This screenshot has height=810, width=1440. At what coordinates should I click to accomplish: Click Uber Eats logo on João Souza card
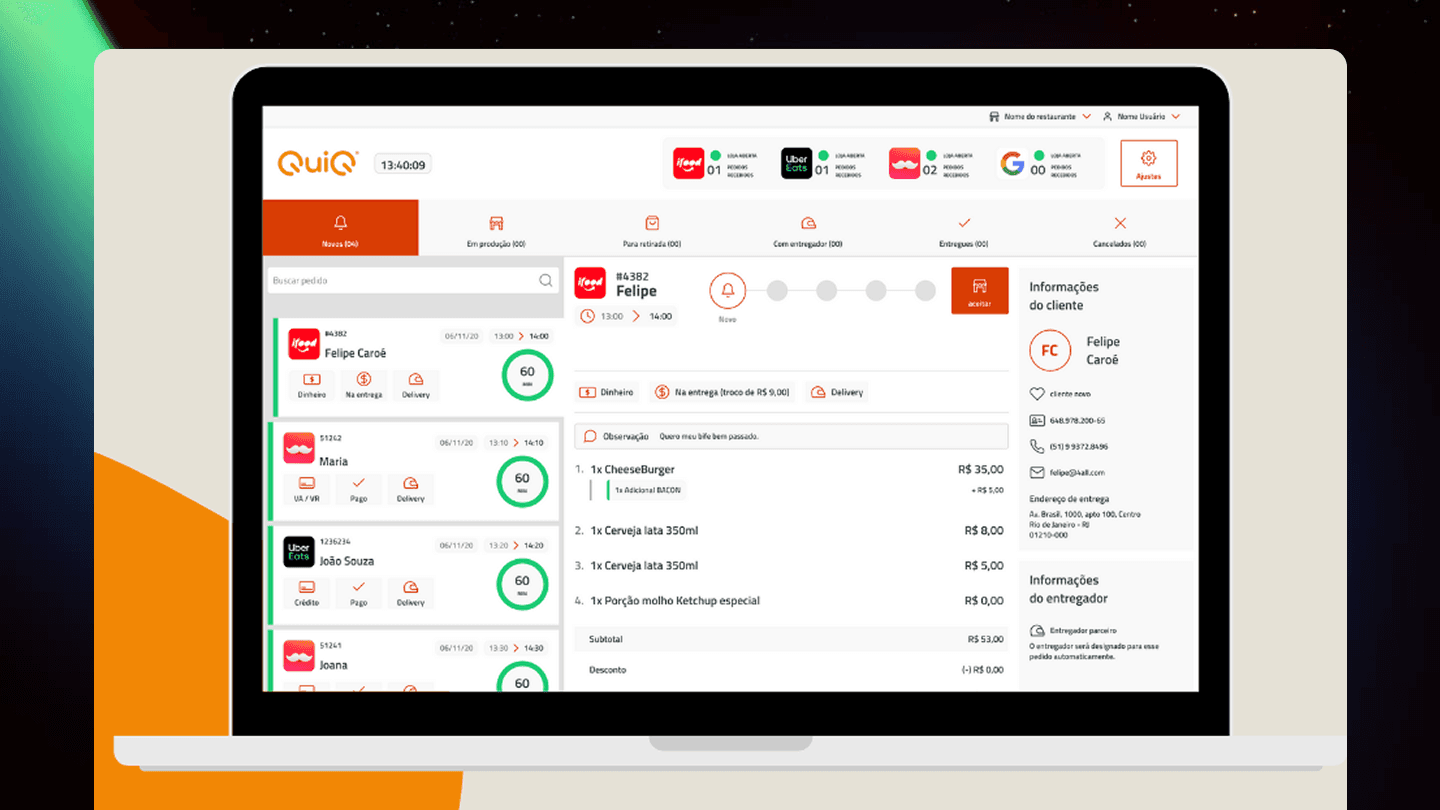tap(299, 552)
